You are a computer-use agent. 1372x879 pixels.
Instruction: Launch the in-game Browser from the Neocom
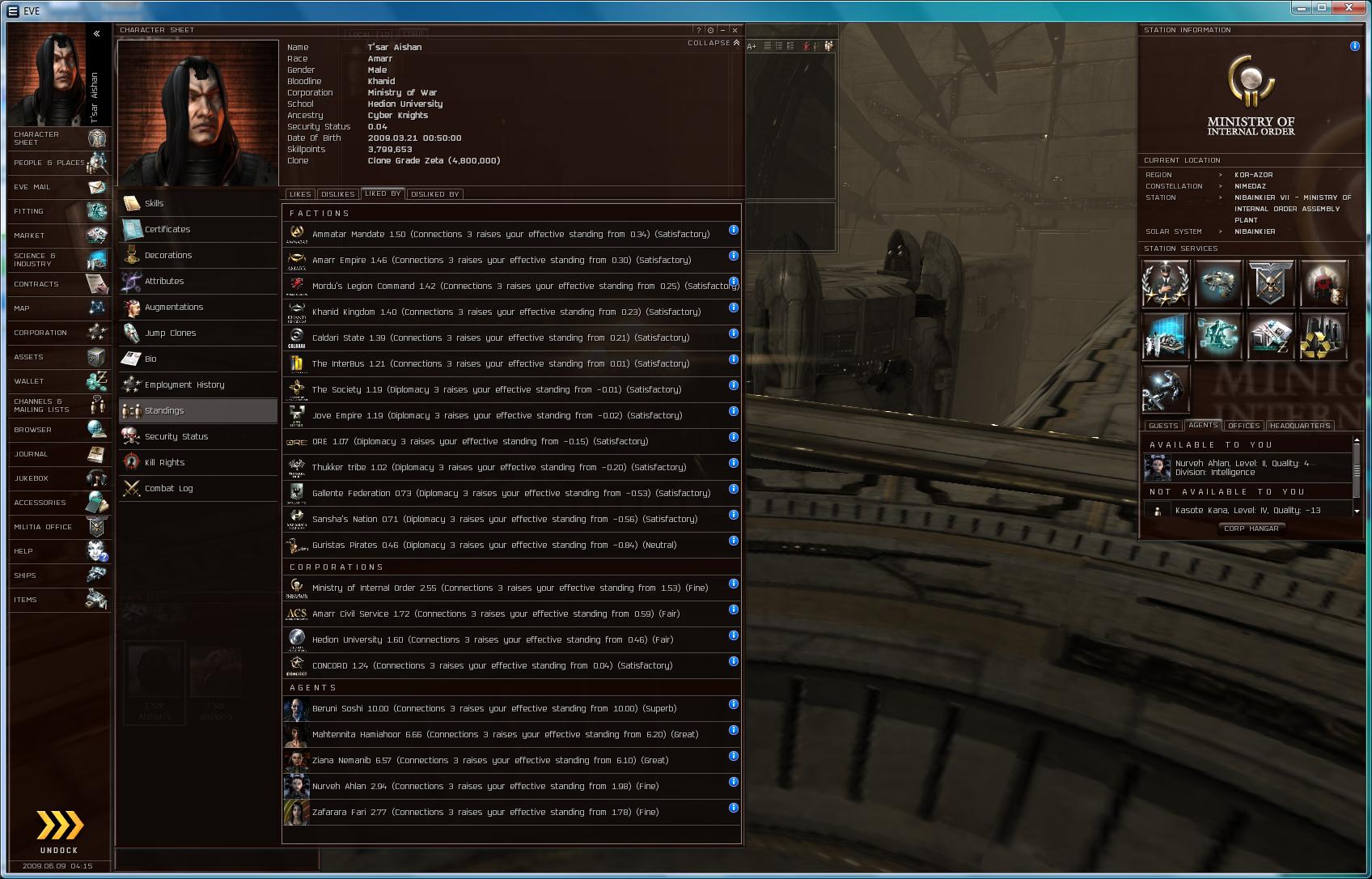(x=59, y=430)
